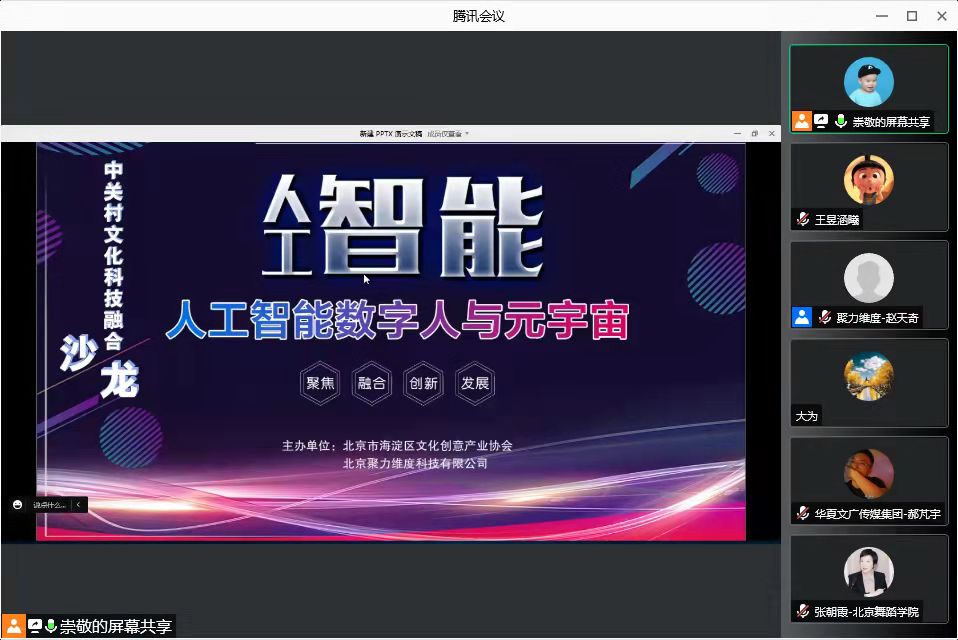Click the slide subtitle 人工智能数字人与元宇宙
958x640 pixels.
pos(397,319)
